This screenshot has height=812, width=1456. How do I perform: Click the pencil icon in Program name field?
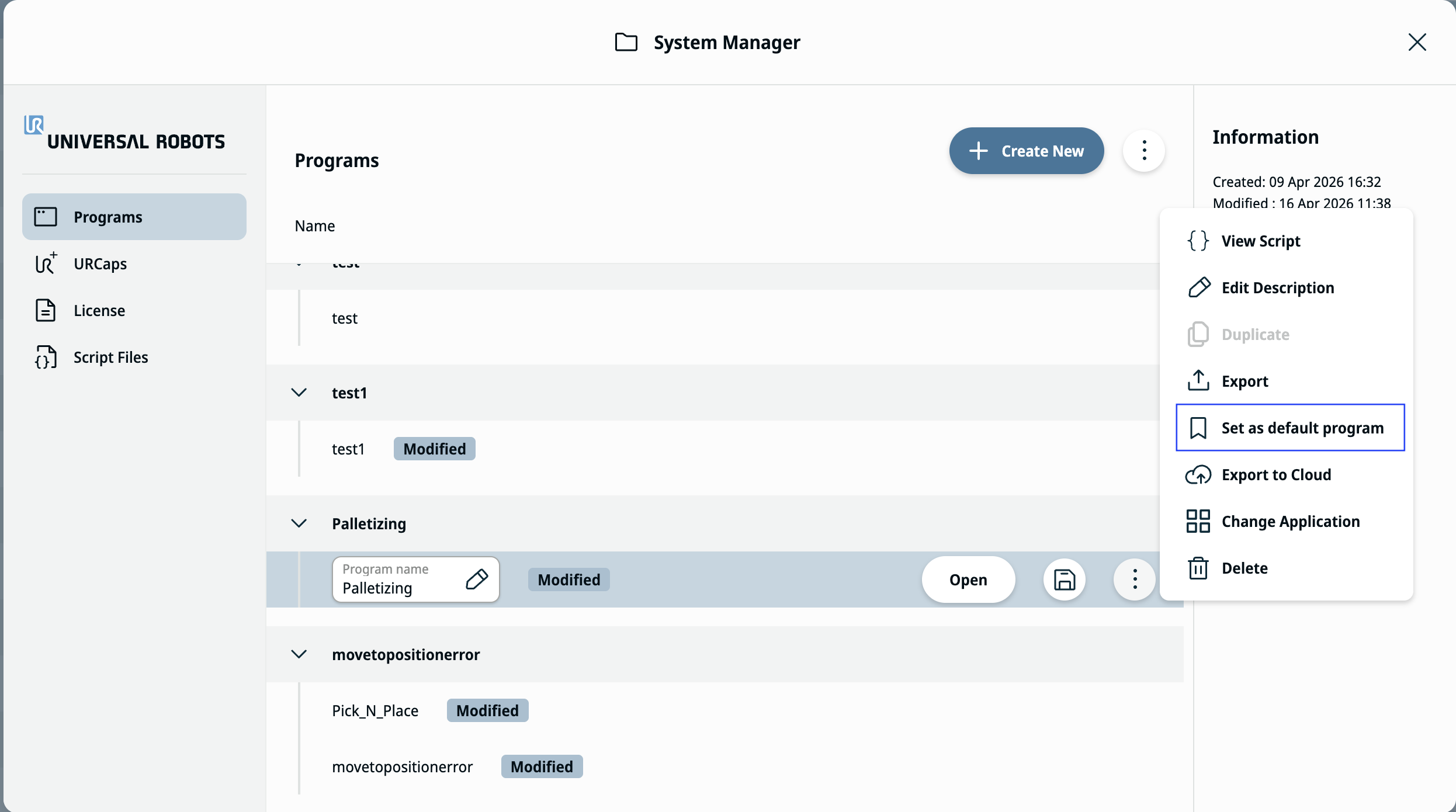click(477, 579)
